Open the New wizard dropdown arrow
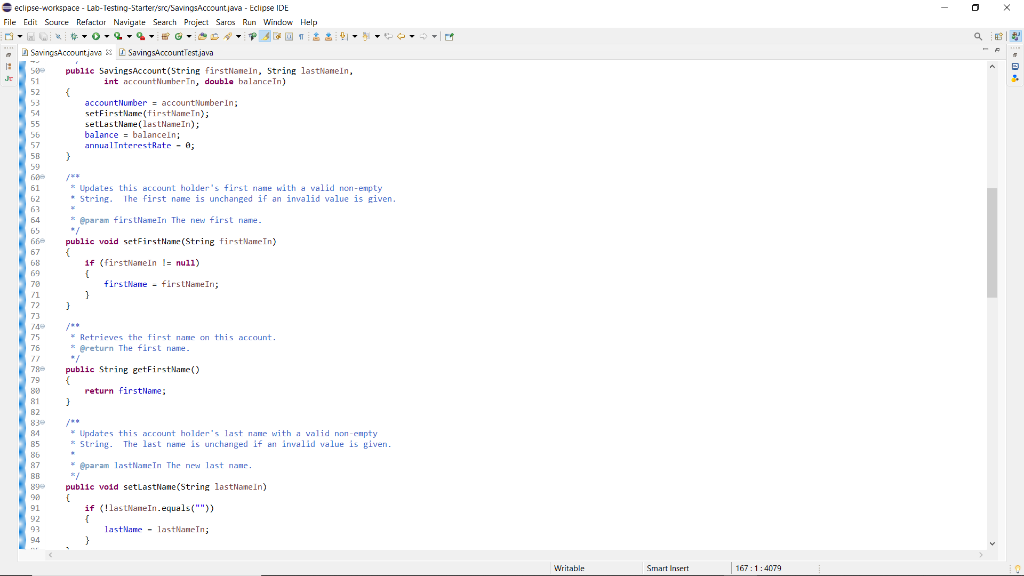Image resolution: width=1024 pixels, height=576 pixels. pos(20,37)
